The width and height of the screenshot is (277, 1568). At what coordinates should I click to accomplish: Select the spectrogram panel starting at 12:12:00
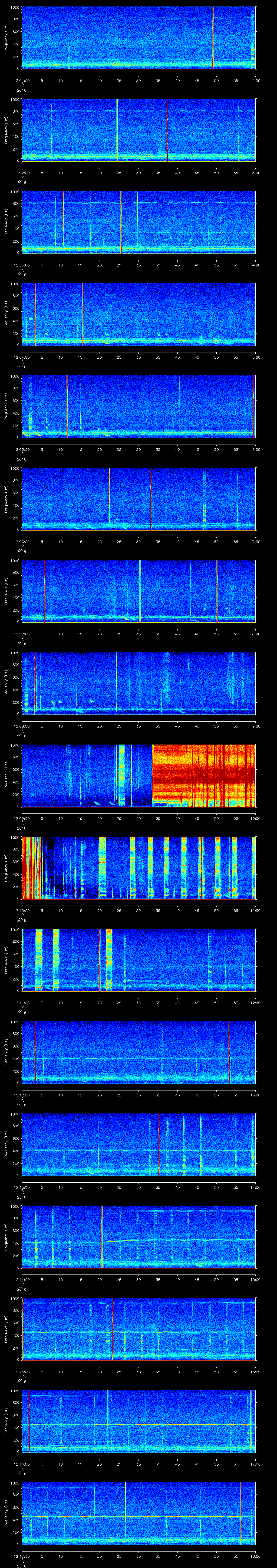click(139, 1052)
